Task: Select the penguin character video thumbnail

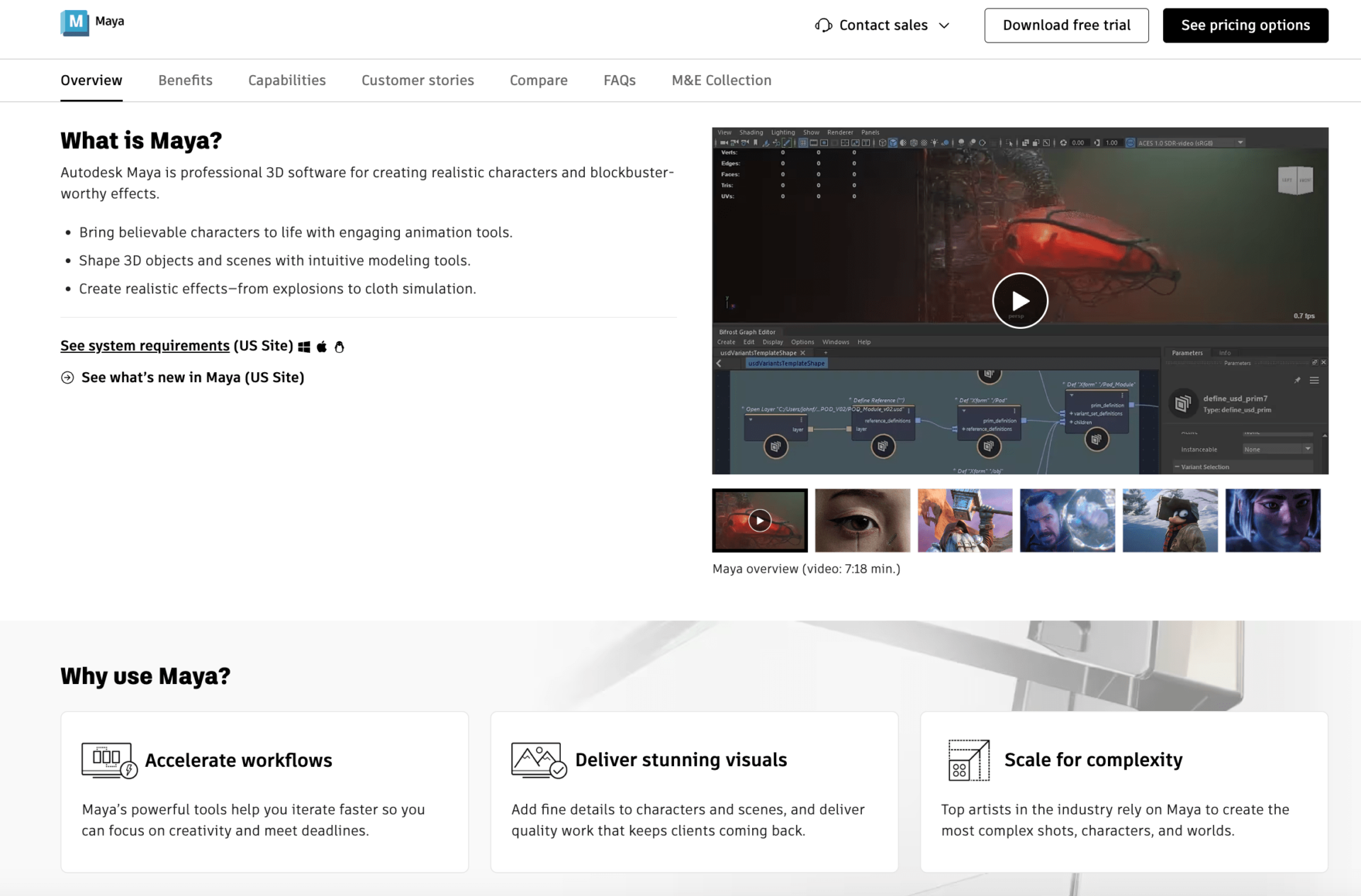Action: 1170,520
